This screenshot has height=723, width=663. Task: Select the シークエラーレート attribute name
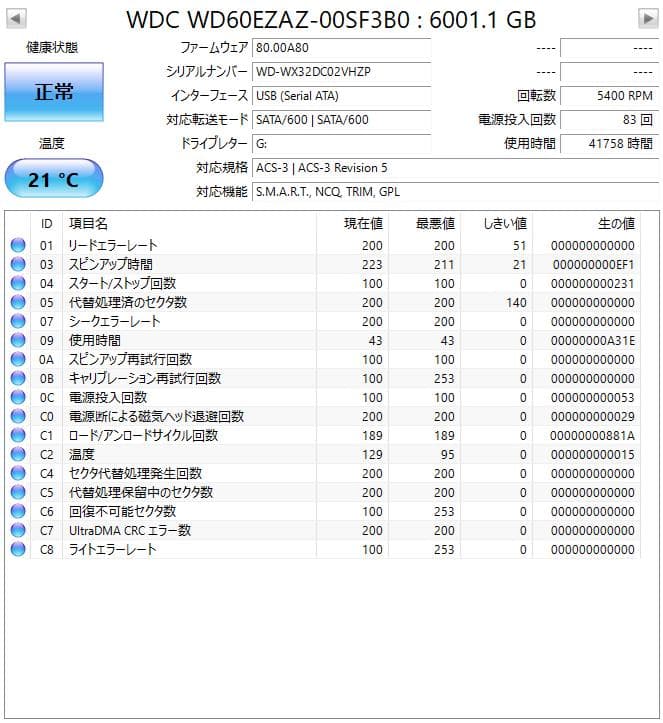[x=115, y=320]
